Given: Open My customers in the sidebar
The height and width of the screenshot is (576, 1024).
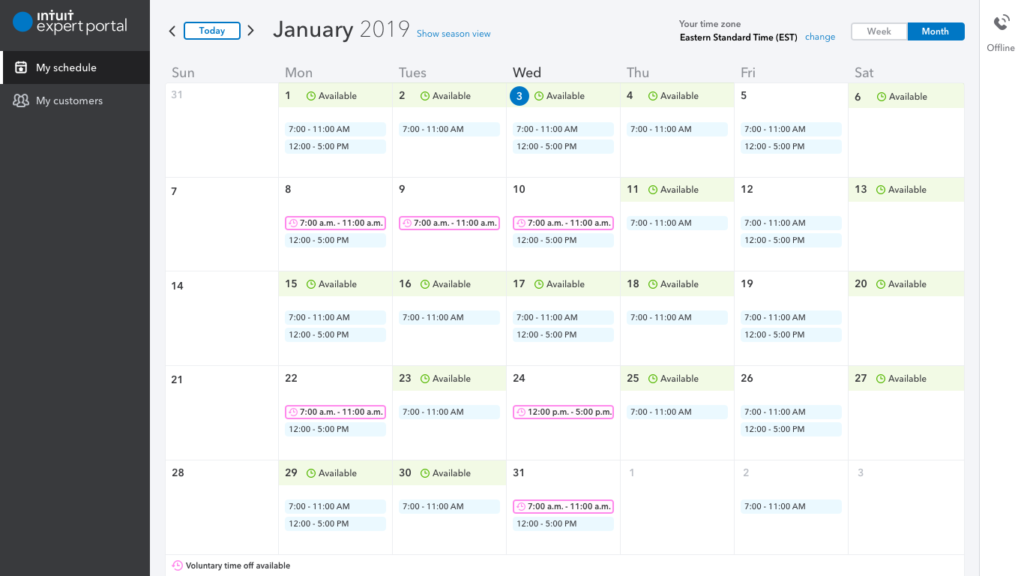Looking at the screenshot, I should (69, 101).
